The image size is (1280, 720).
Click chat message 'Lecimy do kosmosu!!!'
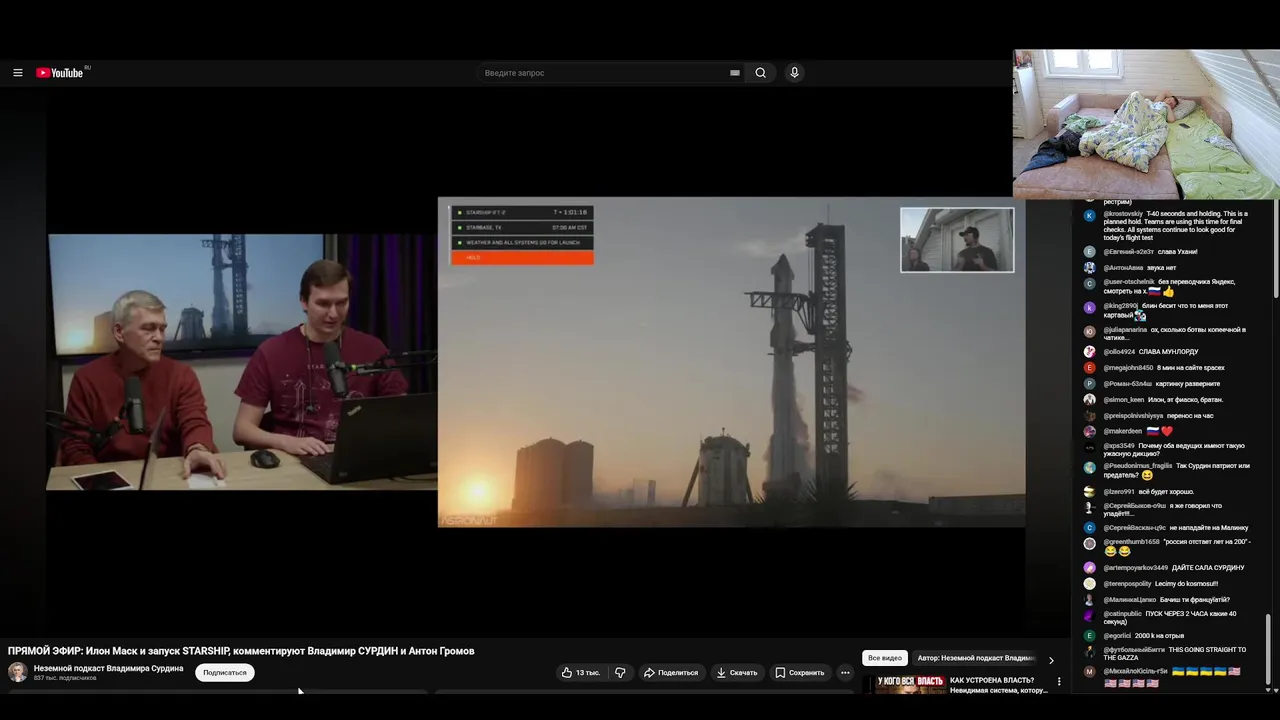(1186, 584)
